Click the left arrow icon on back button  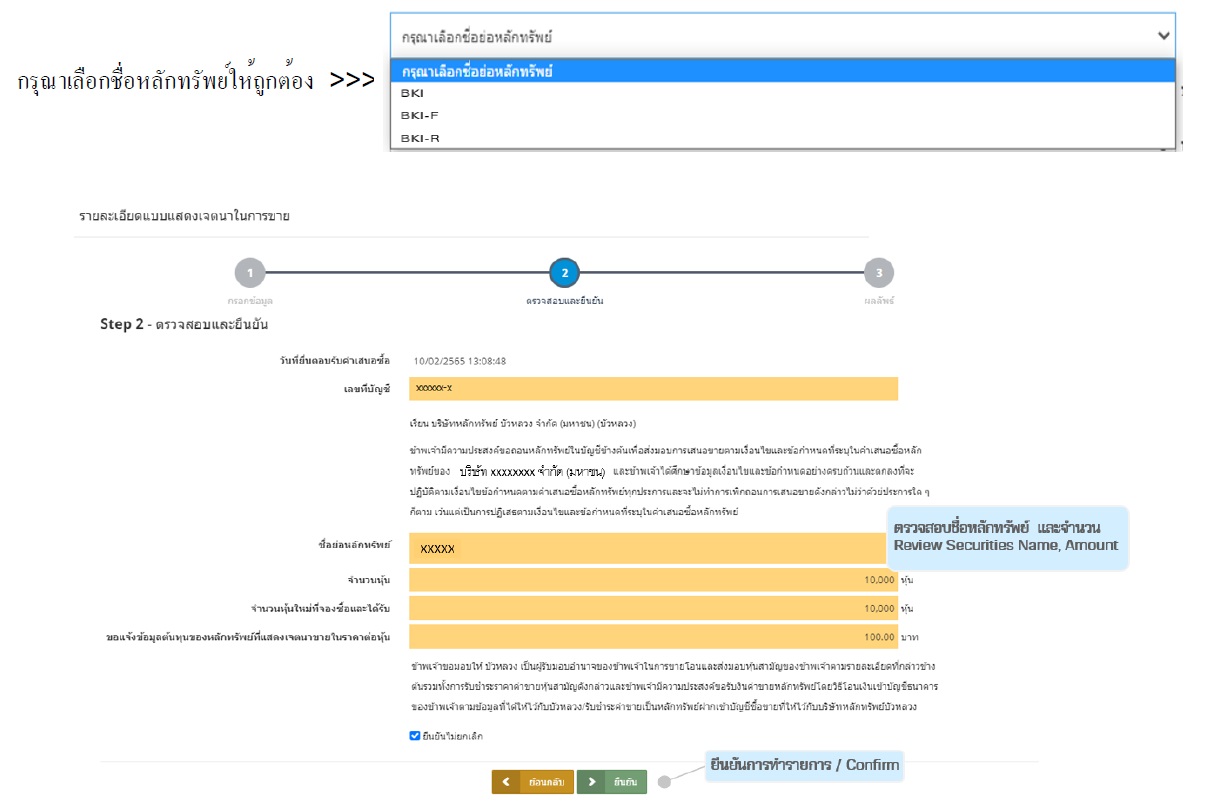[x=506, y=782]
